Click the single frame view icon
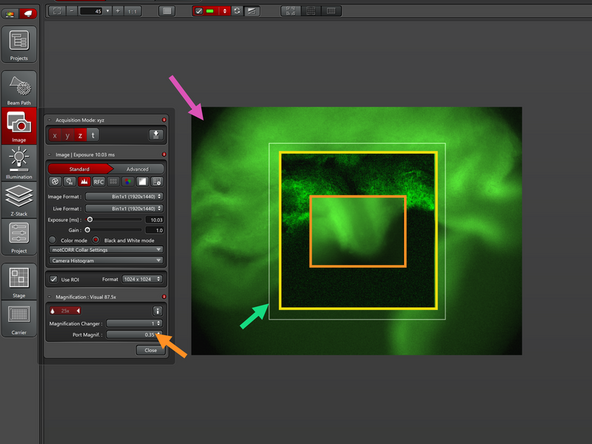Viewport: 592px width, 444px height. point(331,11)
